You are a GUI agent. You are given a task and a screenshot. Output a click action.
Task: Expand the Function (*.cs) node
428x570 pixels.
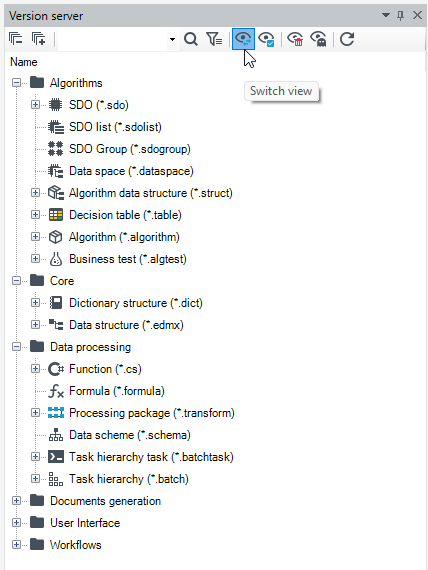(x=35, y=369)
